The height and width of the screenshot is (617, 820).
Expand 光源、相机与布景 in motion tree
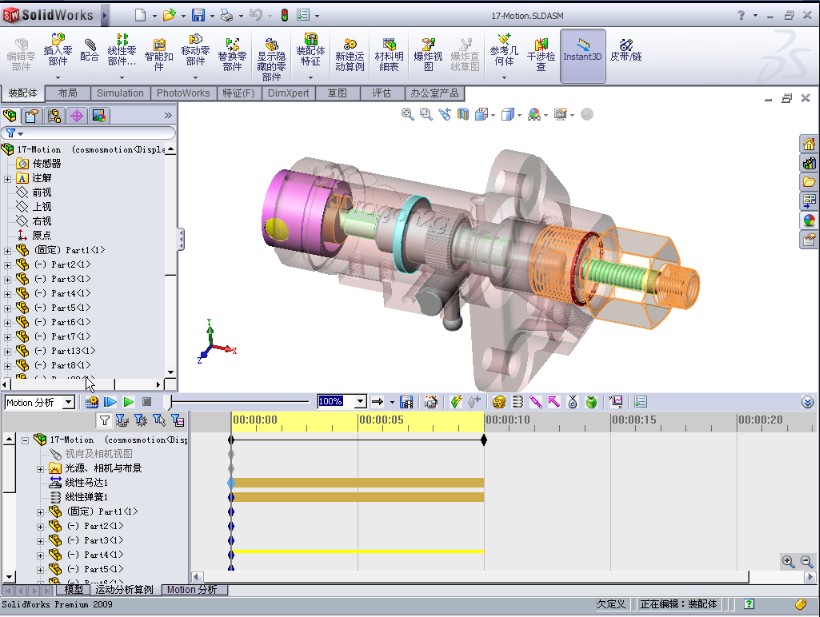40,469
